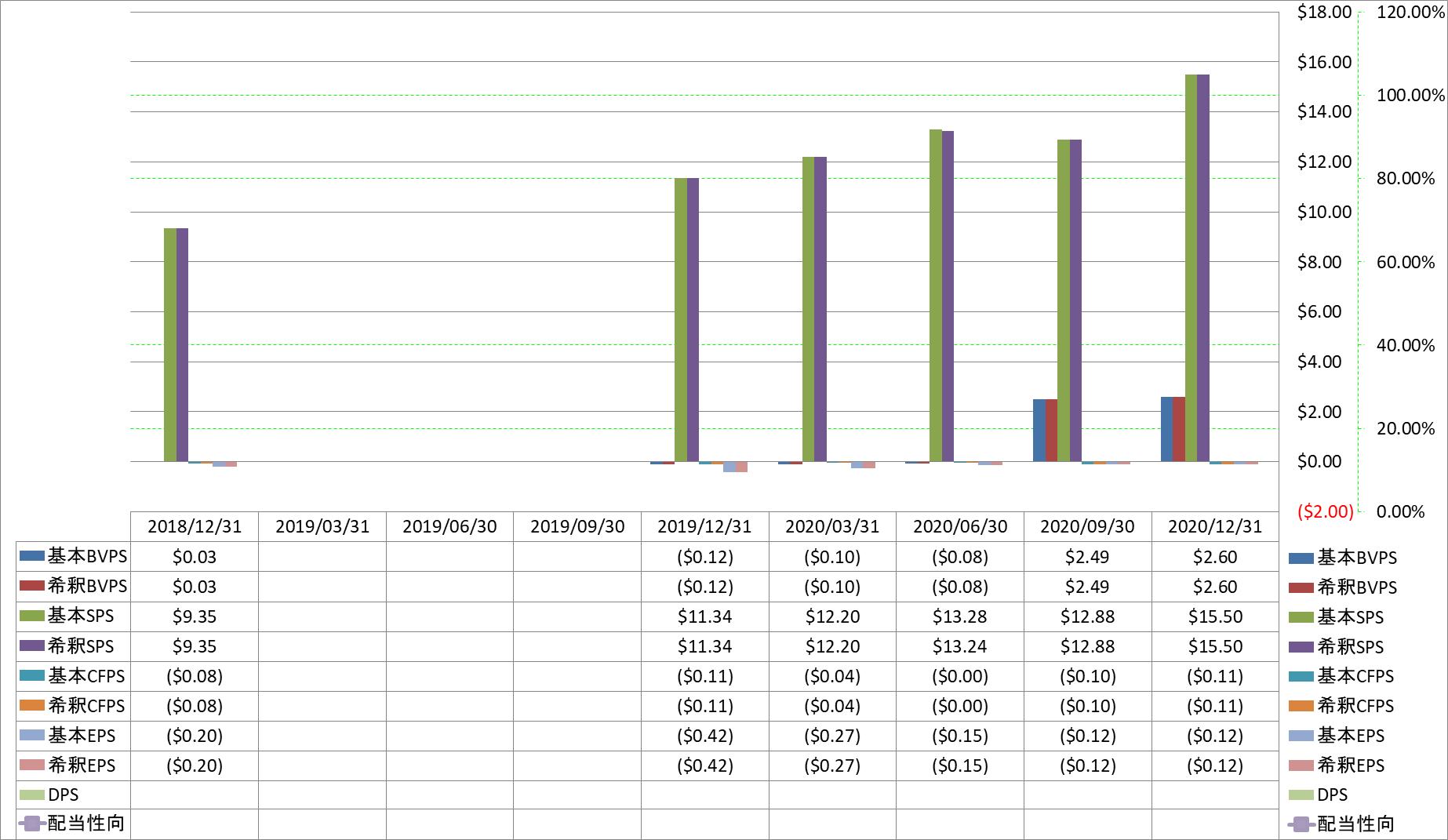Click the 希釈CFPS orange swatch in right legend
1448x840 pixels.
click(1301, 706)
